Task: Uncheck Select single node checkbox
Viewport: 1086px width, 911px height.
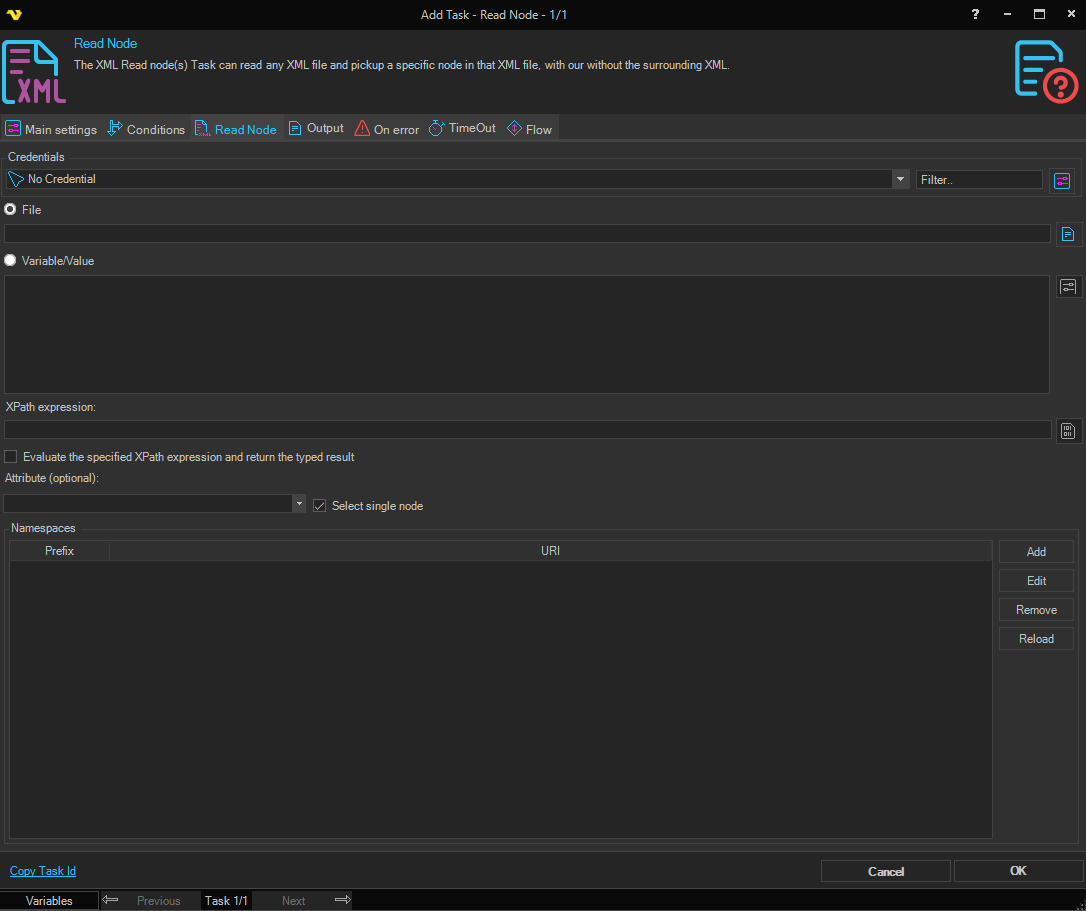Action: [320, 506]
